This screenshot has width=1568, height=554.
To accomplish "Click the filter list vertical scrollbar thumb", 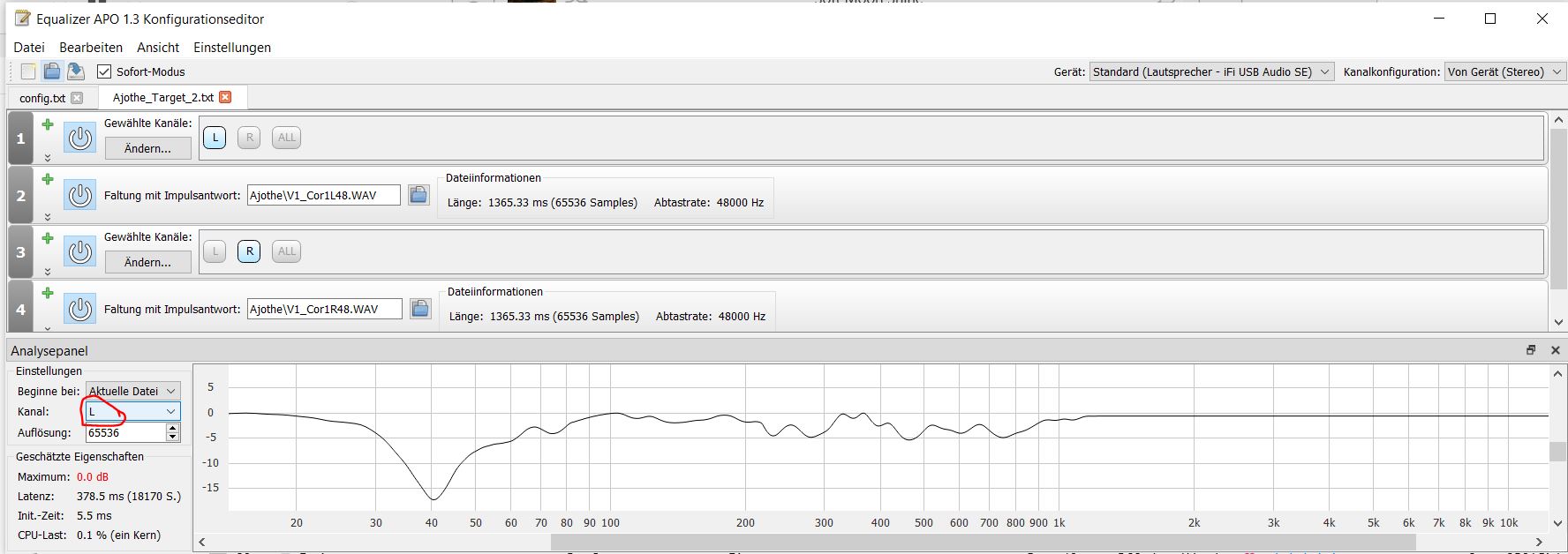I will (1559, 207).
